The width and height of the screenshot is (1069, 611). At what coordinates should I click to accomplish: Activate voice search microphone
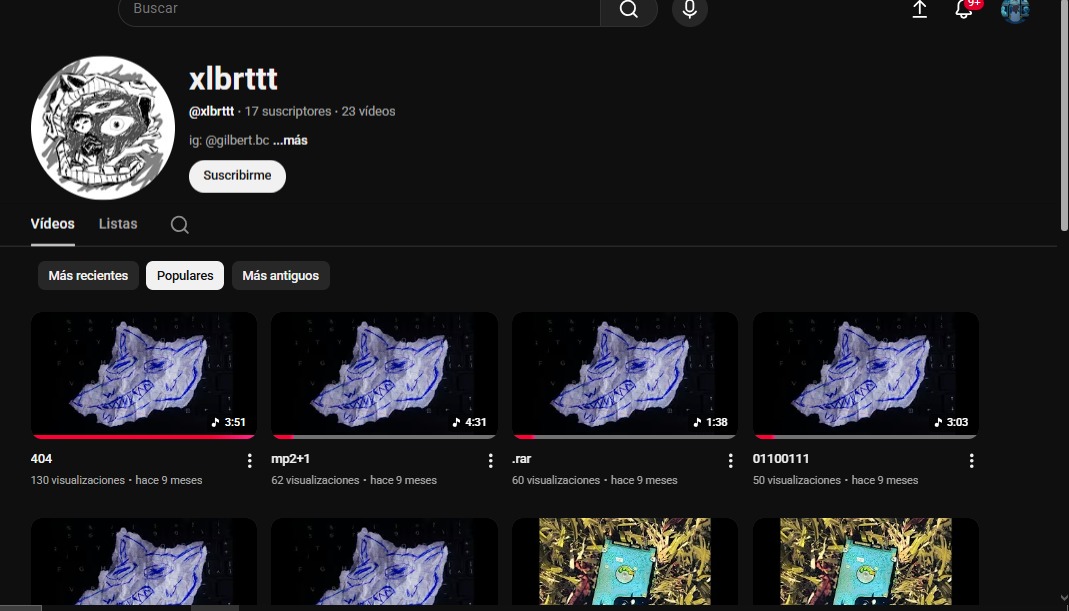click(689, 10)
